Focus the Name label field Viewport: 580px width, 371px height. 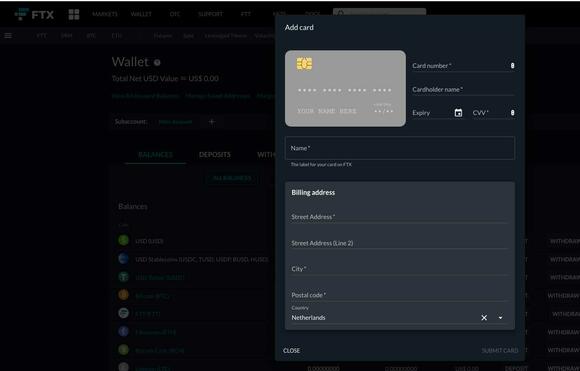(400, 148)
